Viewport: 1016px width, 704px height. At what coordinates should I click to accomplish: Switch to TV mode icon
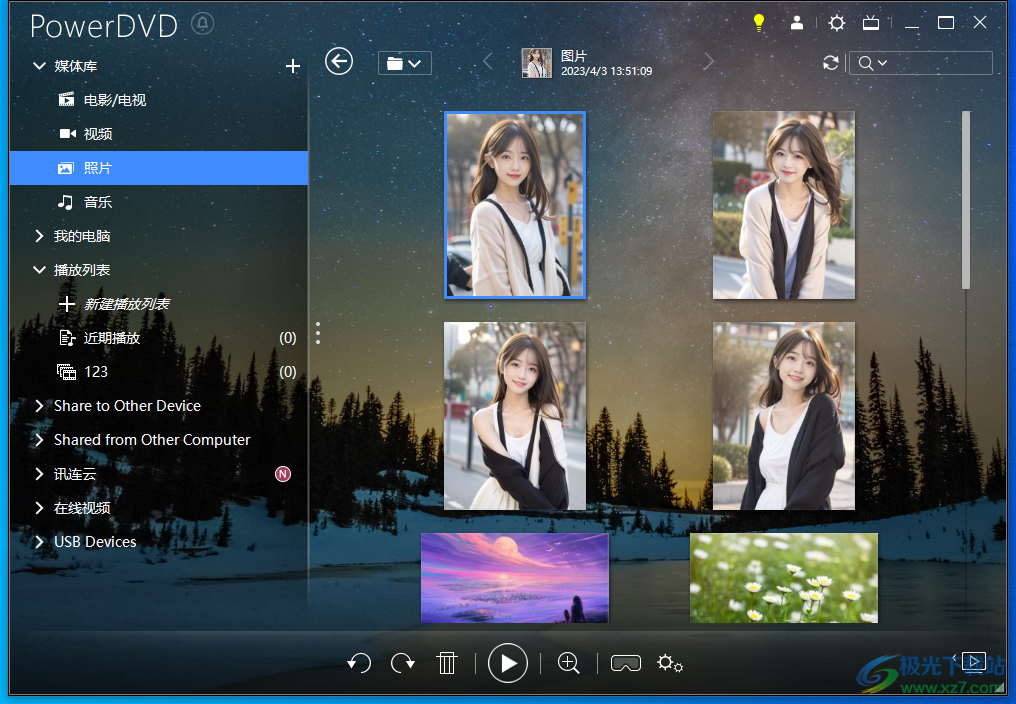[x=871, y=23]
